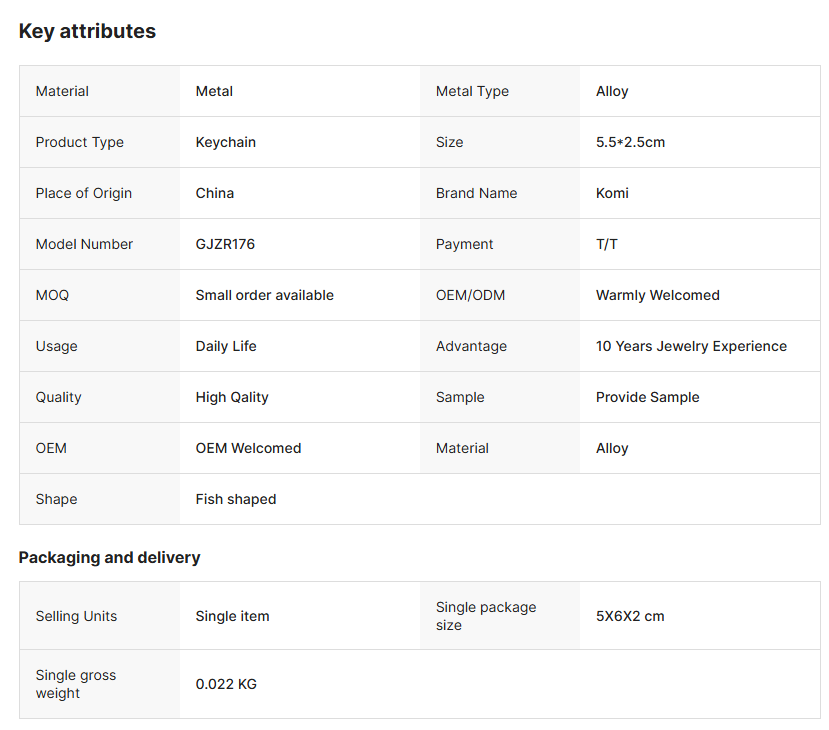The height and width of the screenshot is (730, 829).
Task: Click the 5X6X2 cm package size value
Action: (630, 616)
